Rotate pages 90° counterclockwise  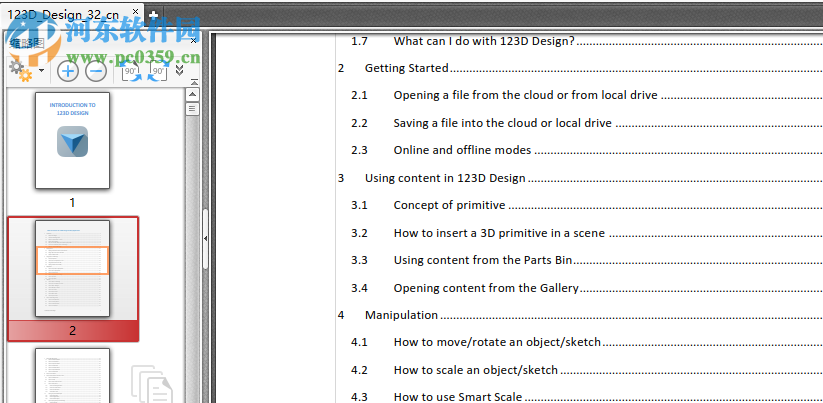point(131,71)
